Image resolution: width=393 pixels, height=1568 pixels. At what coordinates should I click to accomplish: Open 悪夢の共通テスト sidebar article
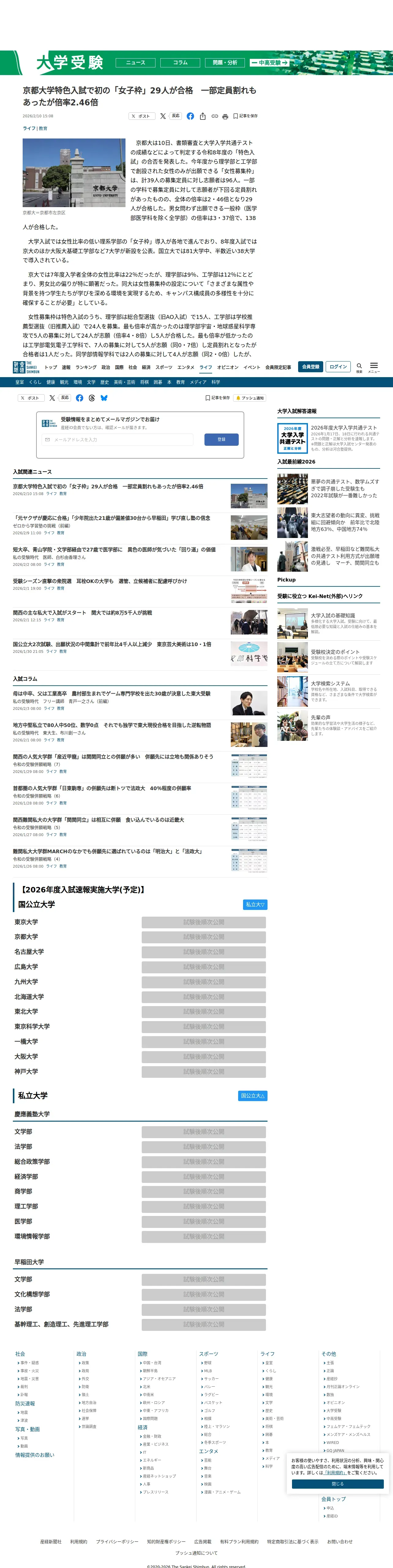(345, 488)
